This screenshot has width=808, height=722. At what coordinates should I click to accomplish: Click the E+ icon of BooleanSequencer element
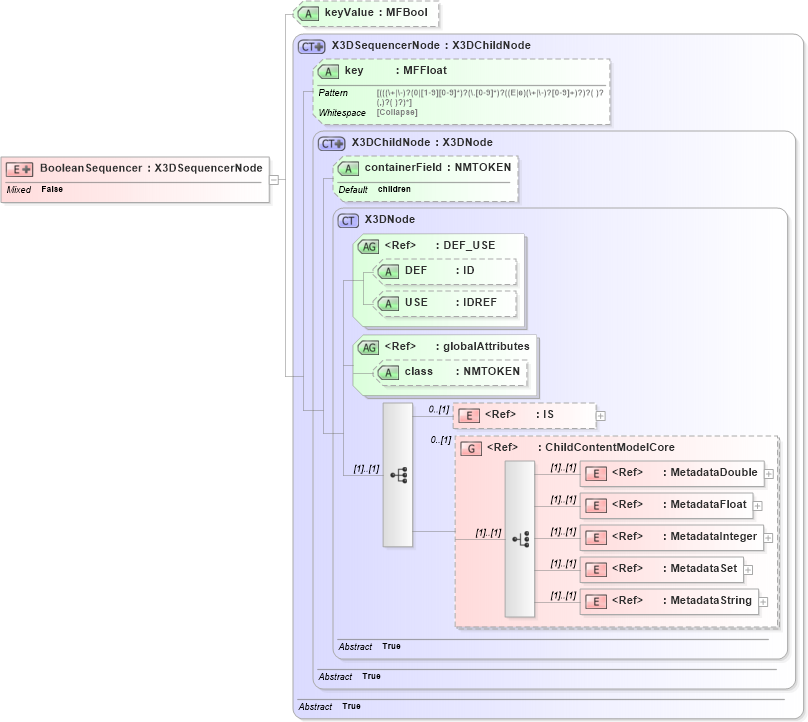20,169
